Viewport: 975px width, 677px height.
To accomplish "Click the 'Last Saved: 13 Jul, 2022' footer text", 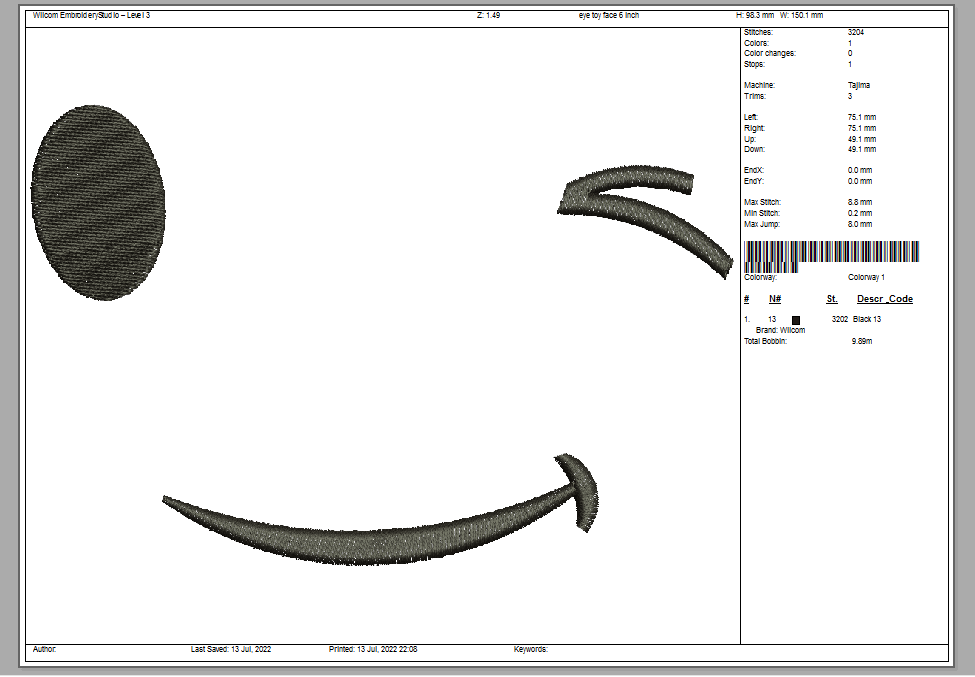I will [231, 650].
